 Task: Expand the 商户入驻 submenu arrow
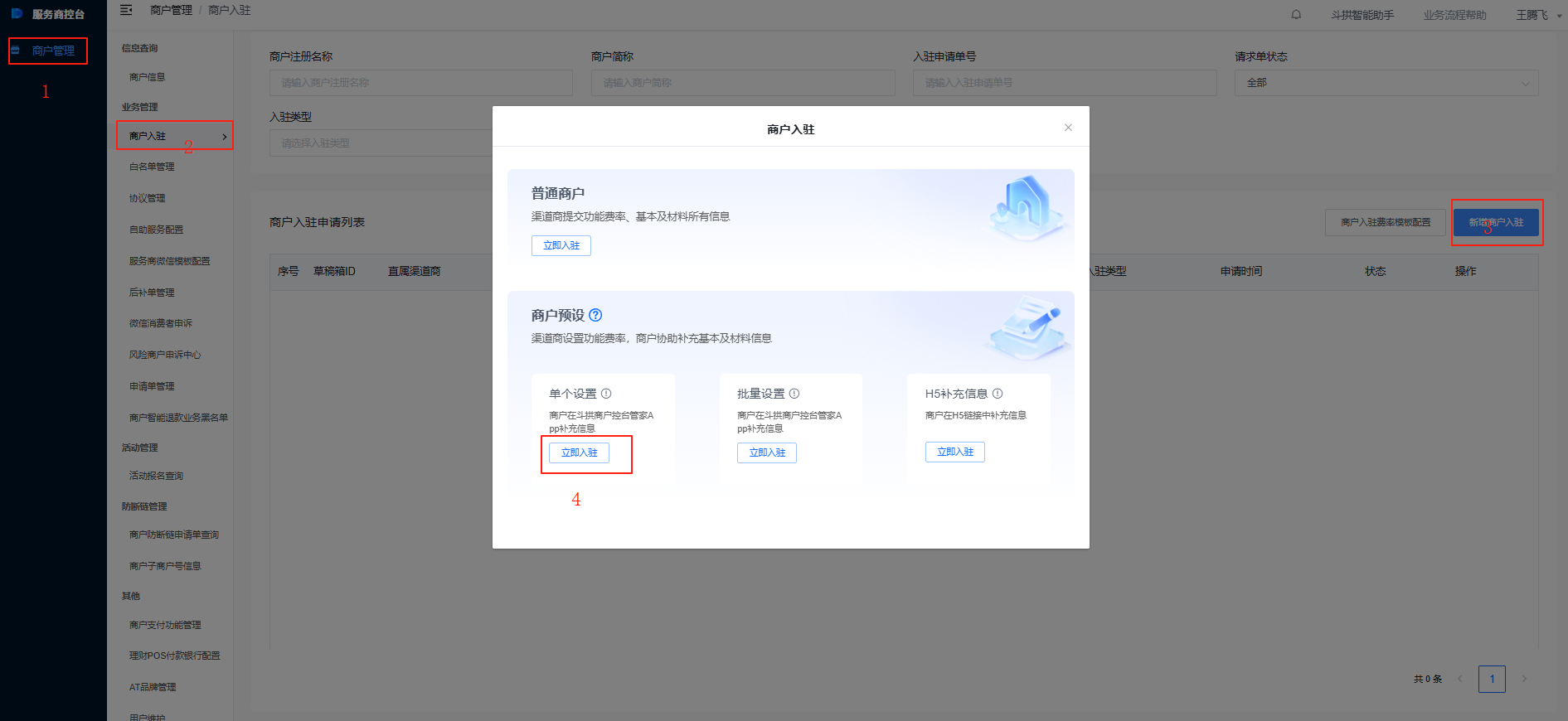click(x=225, y=137)
